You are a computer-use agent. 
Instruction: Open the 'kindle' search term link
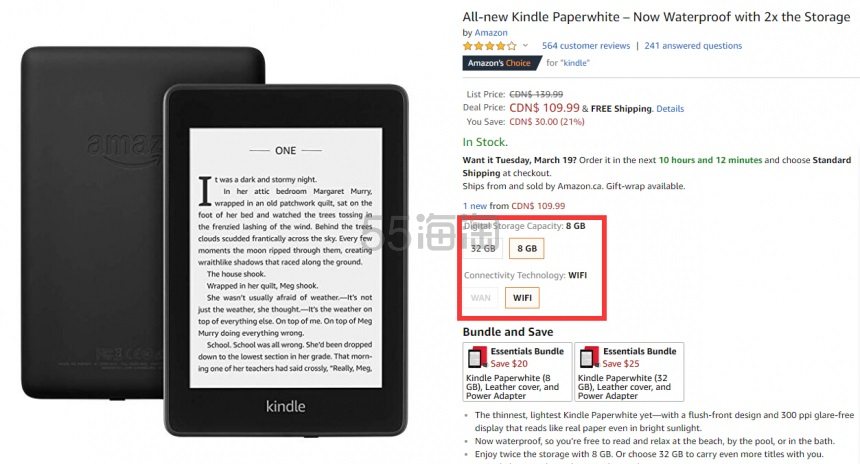point(575,63)
